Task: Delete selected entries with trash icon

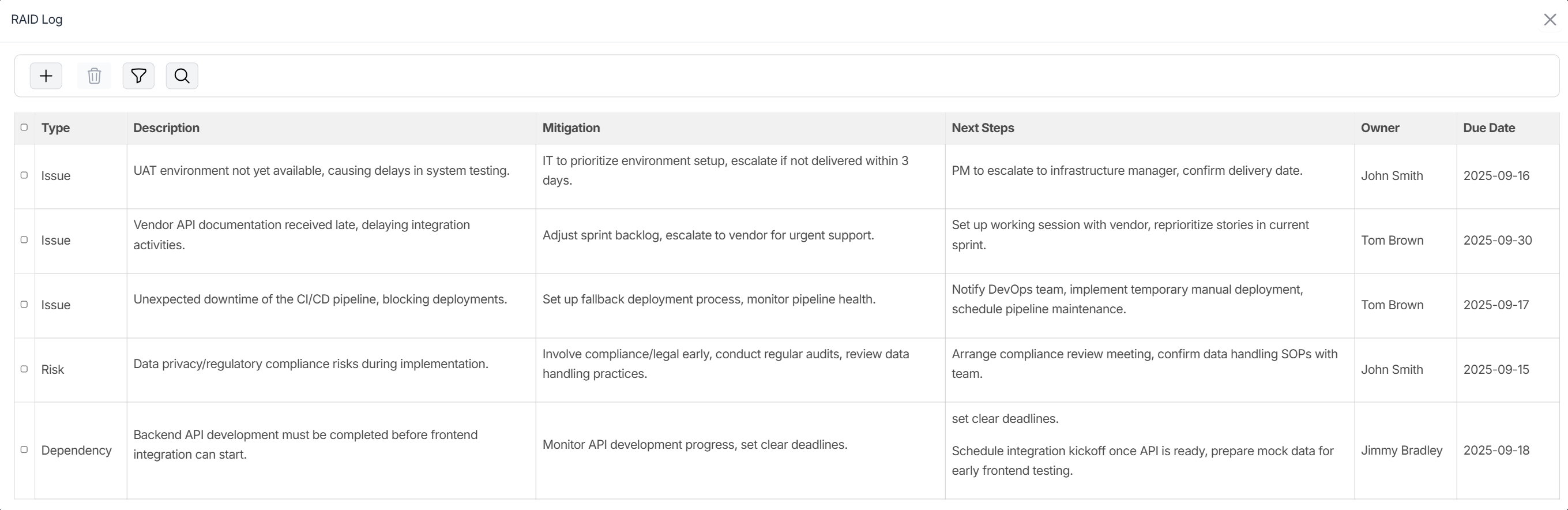Action: [94, 76]
